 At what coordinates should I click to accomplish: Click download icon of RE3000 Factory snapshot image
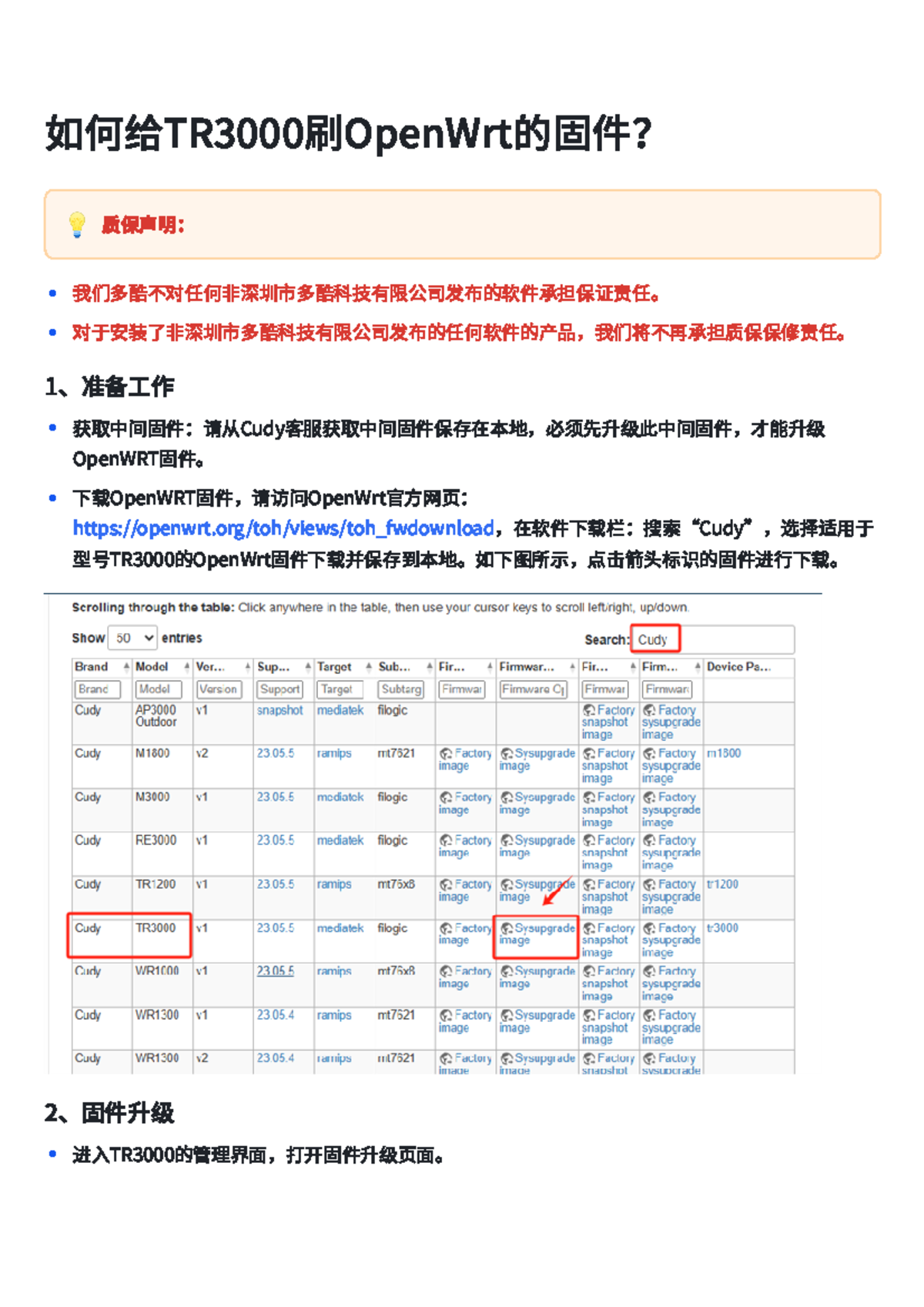click(x=589, y=841)
